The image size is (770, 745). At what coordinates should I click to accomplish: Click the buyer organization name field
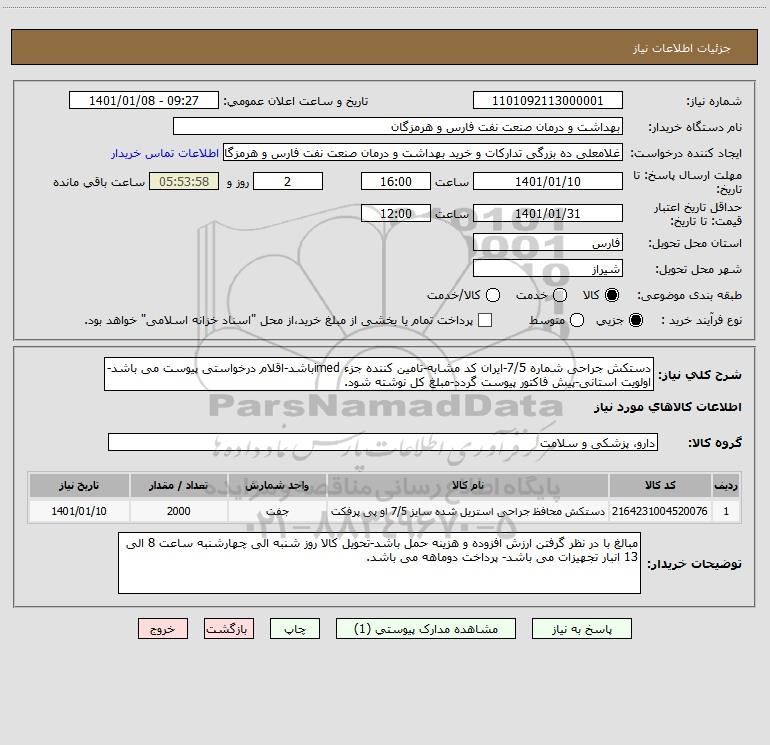pos(398,126)
